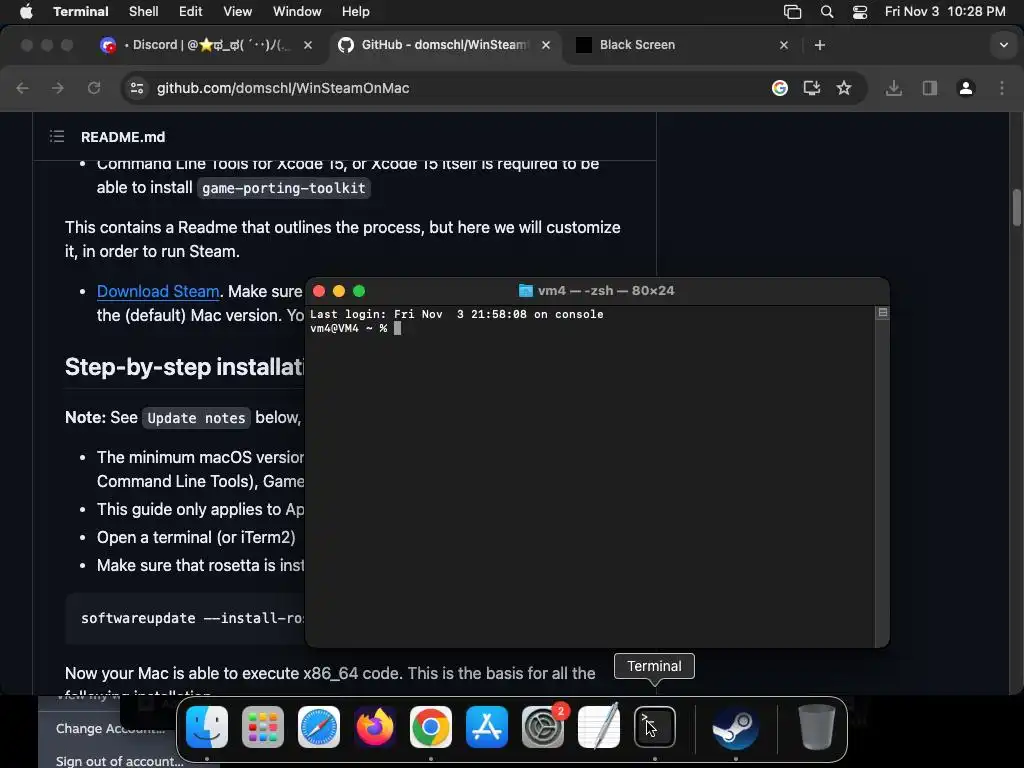Open Launchpad from the Dock

(263, 727)
